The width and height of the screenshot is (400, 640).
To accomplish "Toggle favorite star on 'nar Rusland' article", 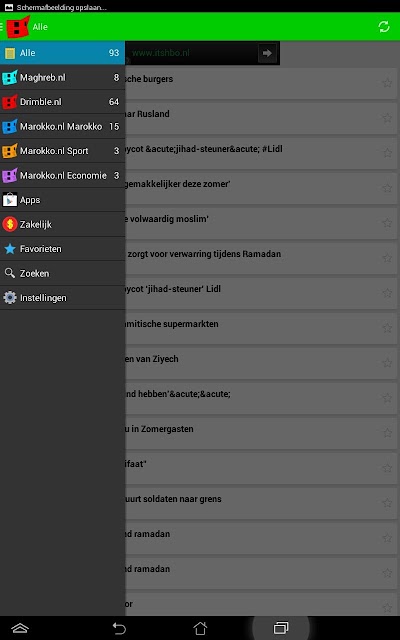I will (x=387, y=118).
